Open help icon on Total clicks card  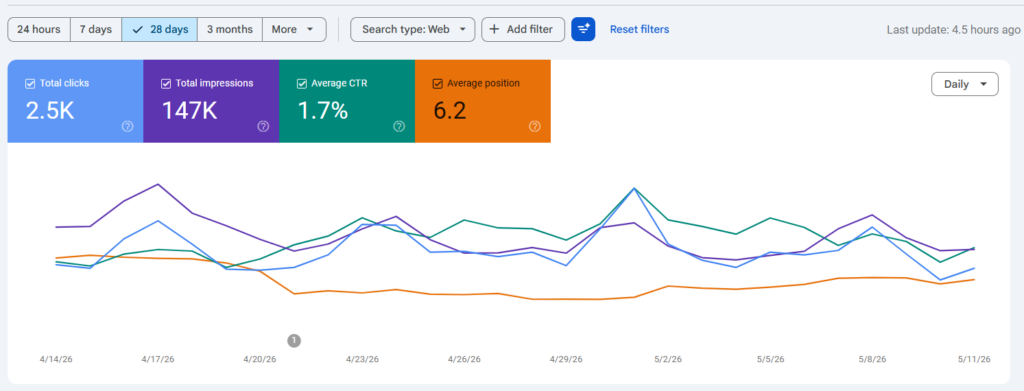[x=127, y=127]
